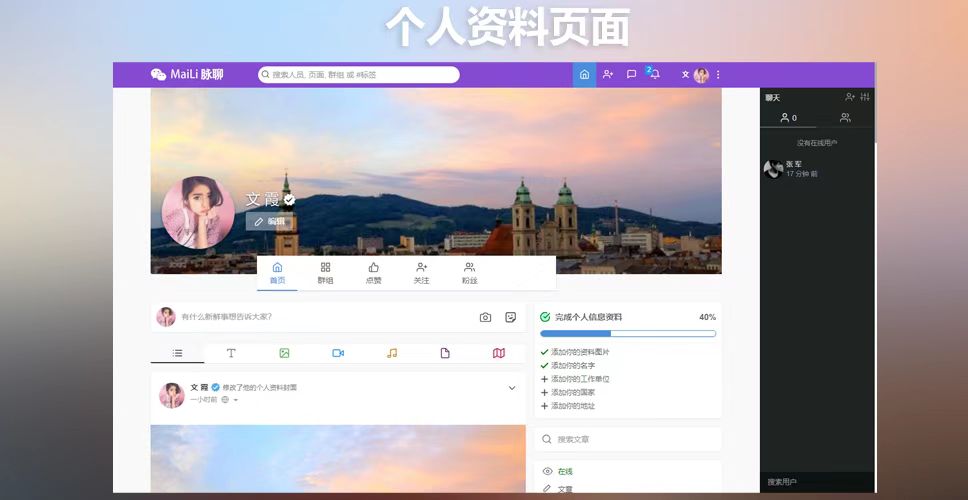The image size is (968, 500).
Task: Filter posts by video icon
Action: point(338,353)
